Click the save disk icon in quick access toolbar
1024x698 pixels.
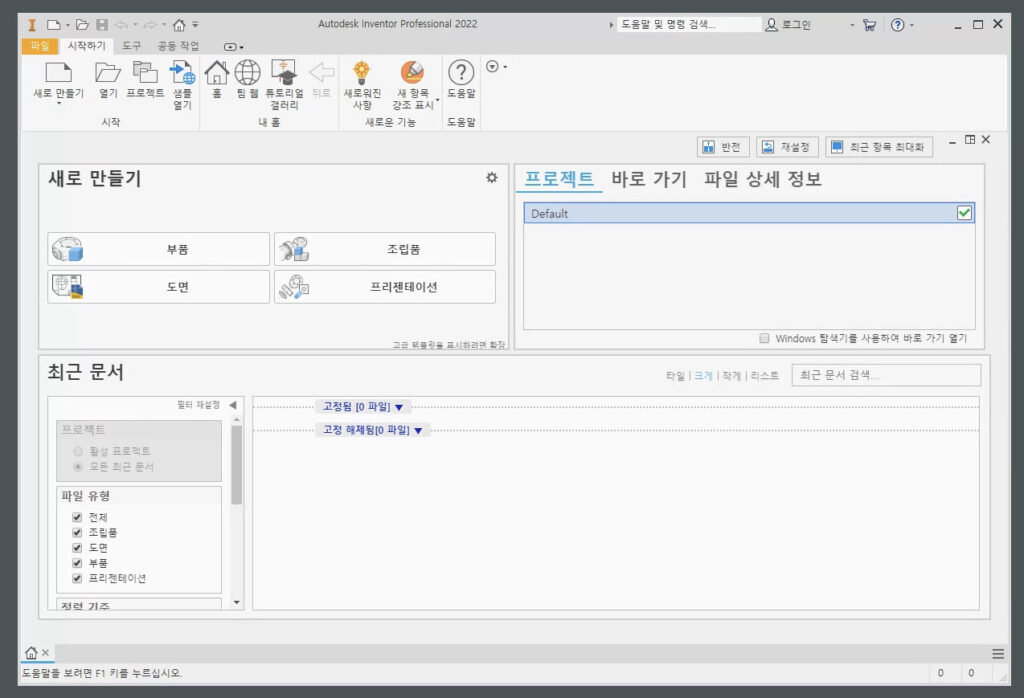tap(102, 25)
